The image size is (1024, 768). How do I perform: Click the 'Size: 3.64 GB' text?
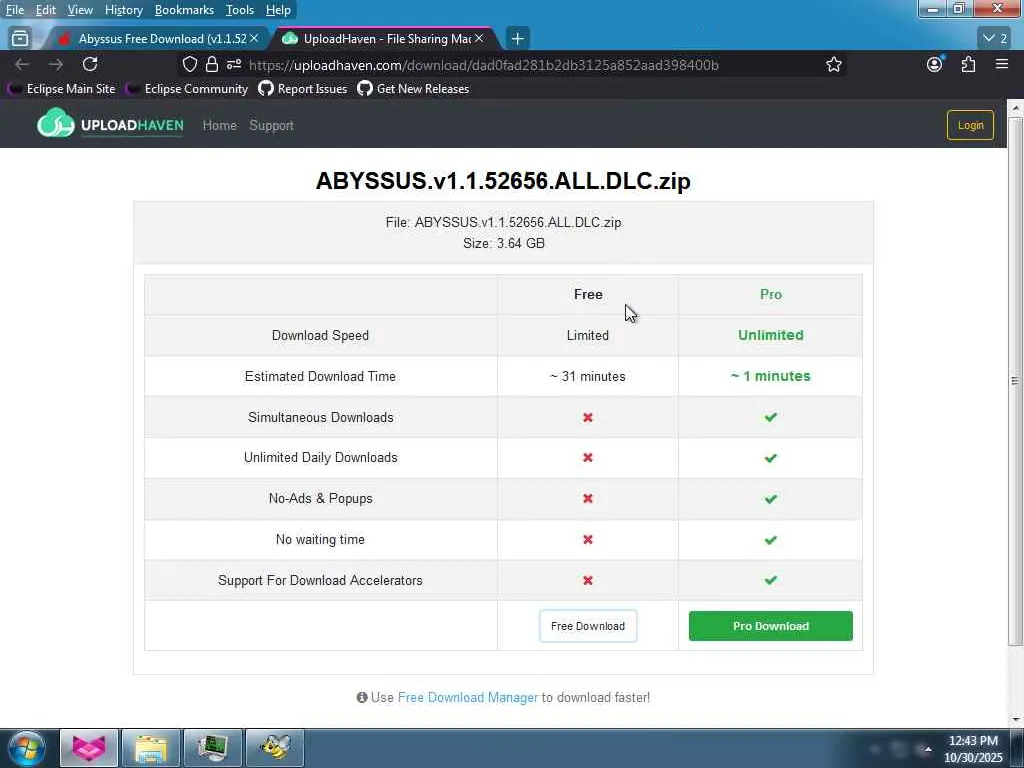[x=504, y=244]
